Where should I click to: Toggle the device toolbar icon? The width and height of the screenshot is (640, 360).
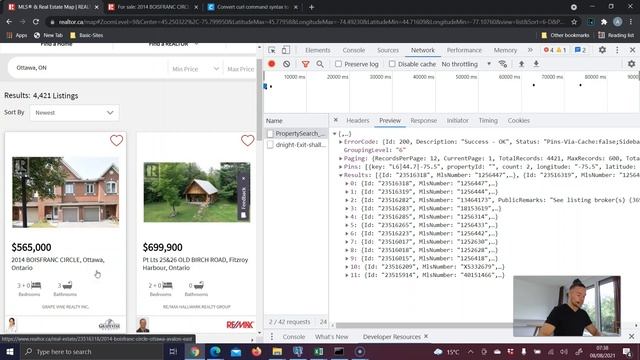286,50
